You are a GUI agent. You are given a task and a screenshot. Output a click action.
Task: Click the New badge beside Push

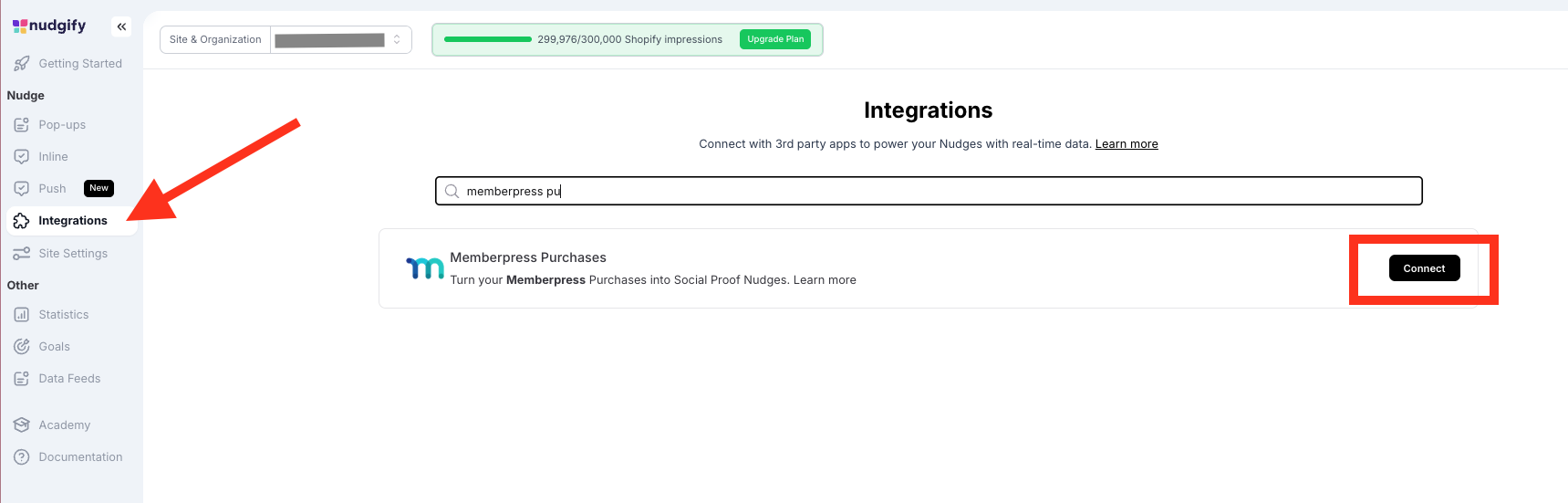[x=99, y=188]
